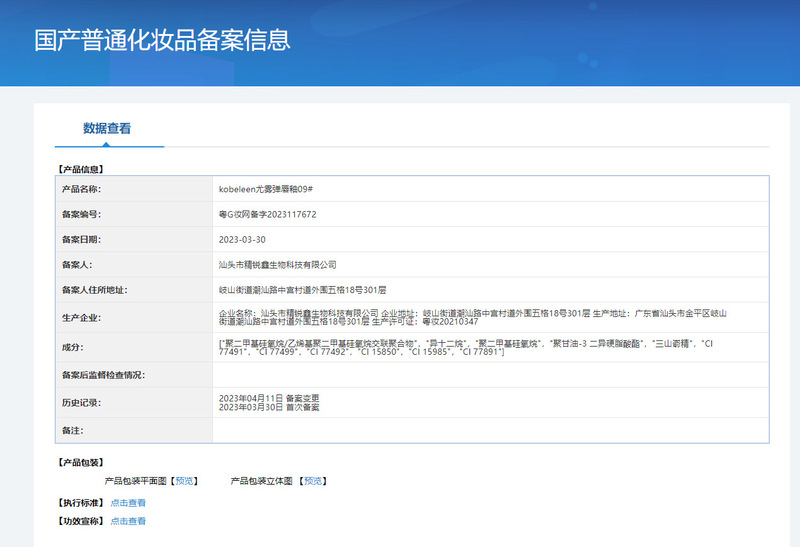800x547 pixels.
Task: Open 预览 for 产品包装平面图
Action: (185, 481)
